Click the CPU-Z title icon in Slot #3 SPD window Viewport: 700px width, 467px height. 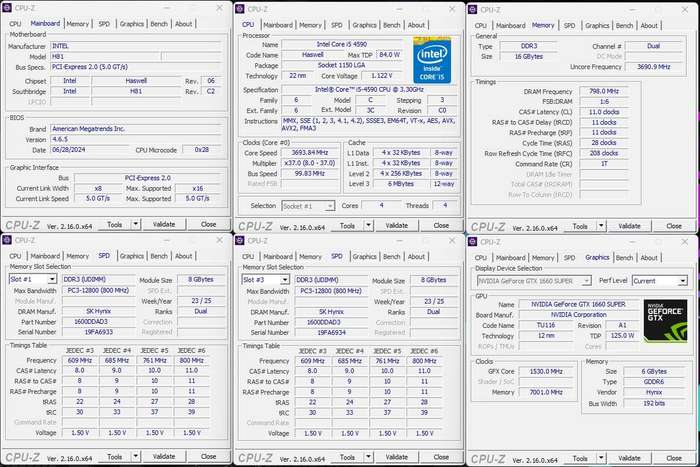(240, 241)
